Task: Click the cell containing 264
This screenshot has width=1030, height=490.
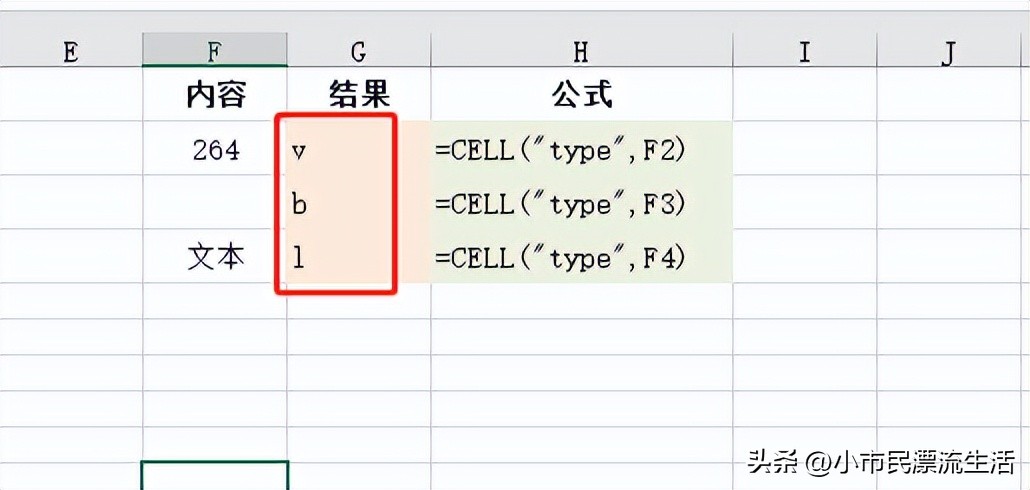Action: tap(215, 150)
